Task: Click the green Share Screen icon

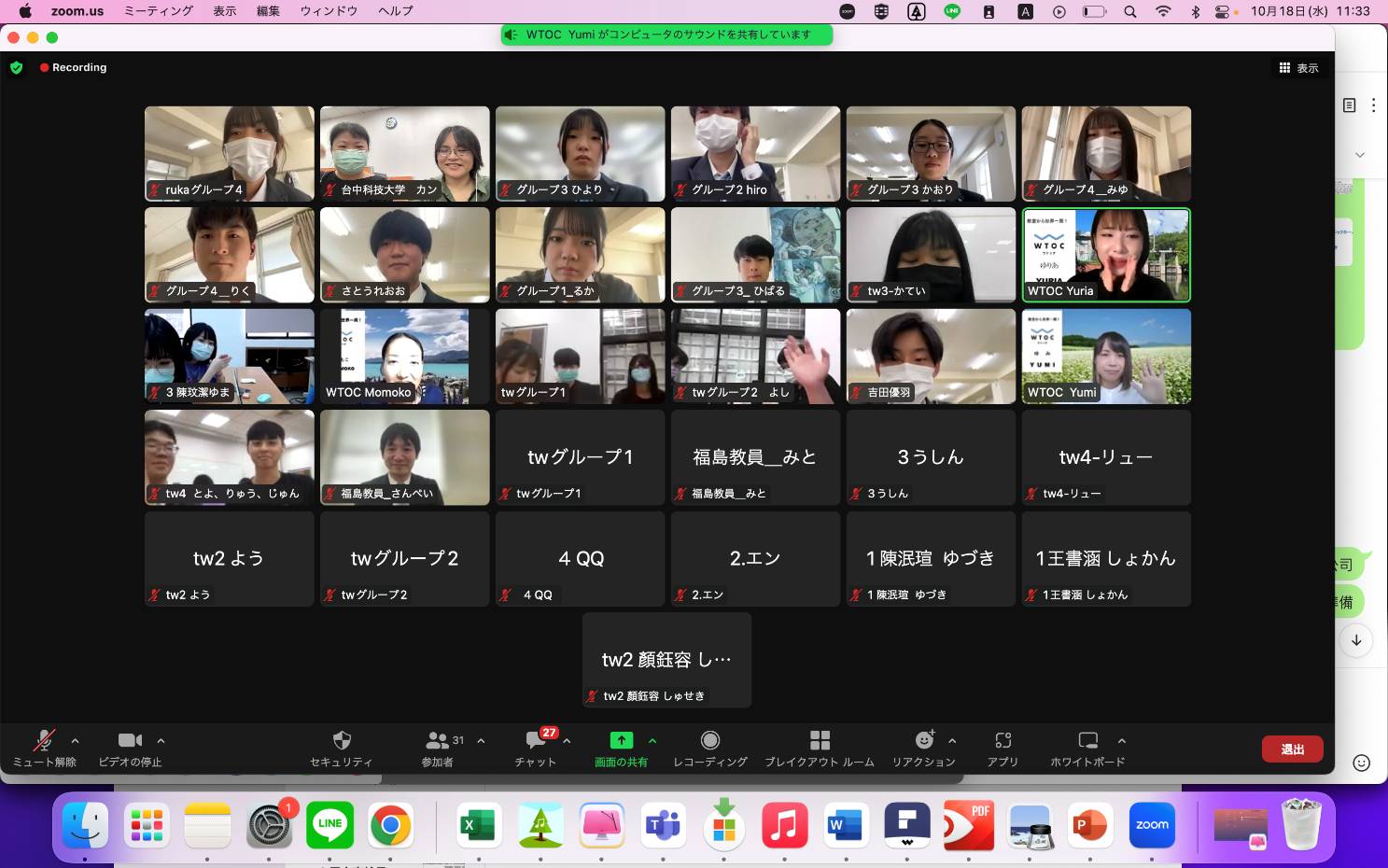Action: (621, 740)
